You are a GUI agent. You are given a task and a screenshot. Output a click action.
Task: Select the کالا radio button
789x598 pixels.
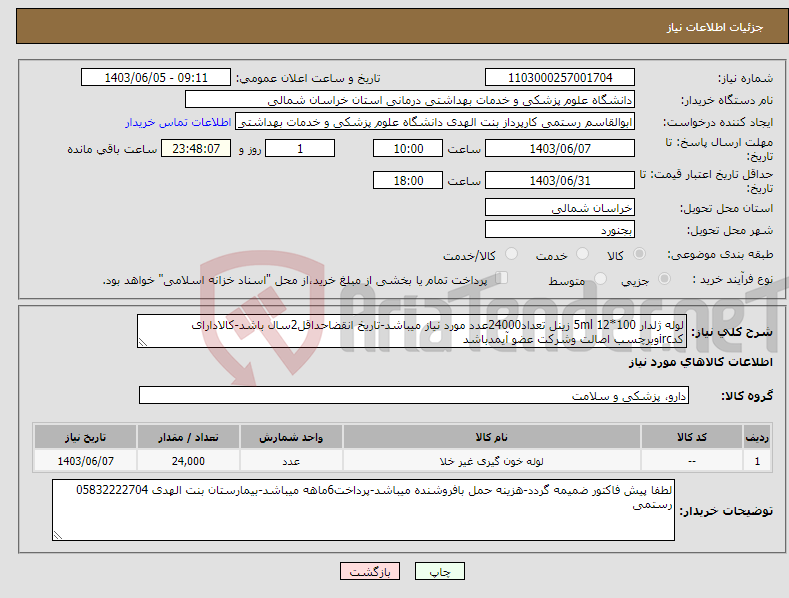point(639,254)
